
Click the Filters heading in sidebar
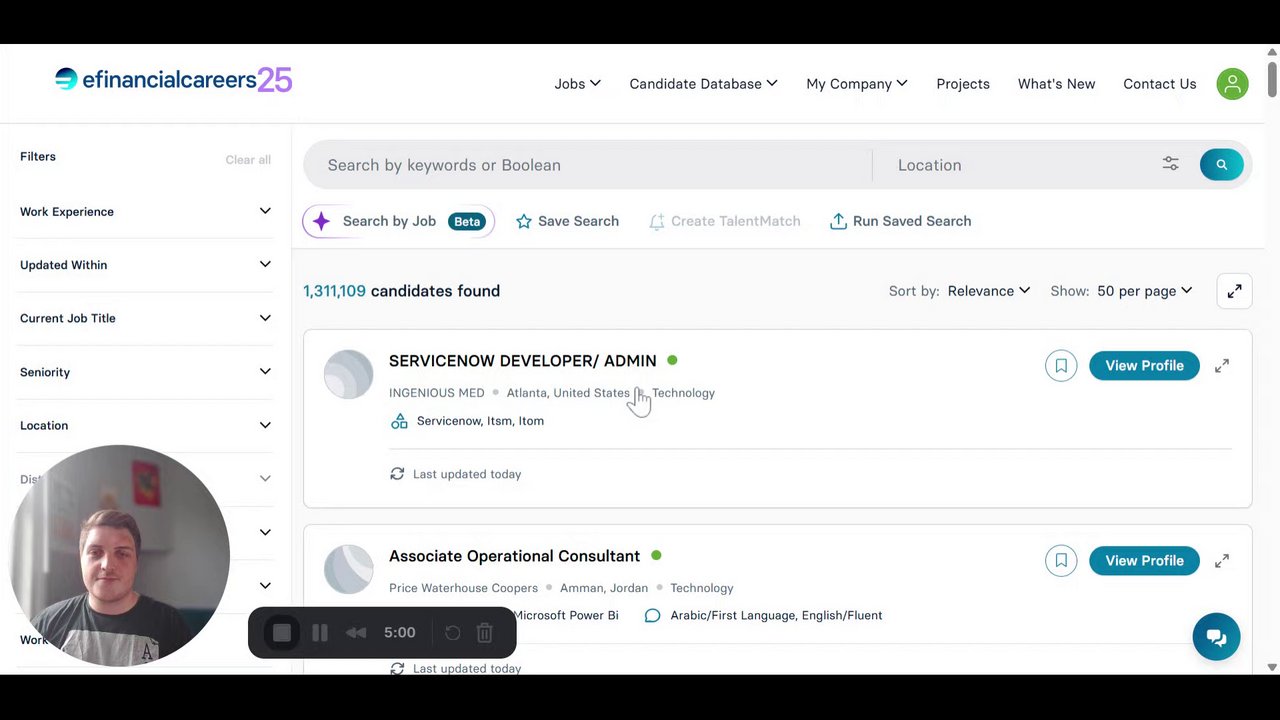point(38,157)
